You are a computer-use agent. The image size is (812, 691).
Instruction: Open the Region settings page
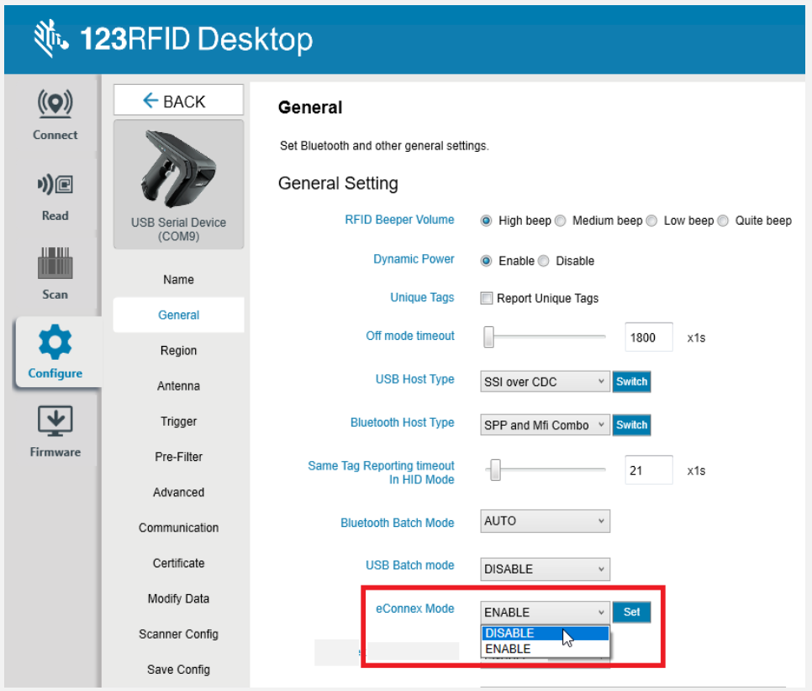pyautogui.click(x=178, y=351)
